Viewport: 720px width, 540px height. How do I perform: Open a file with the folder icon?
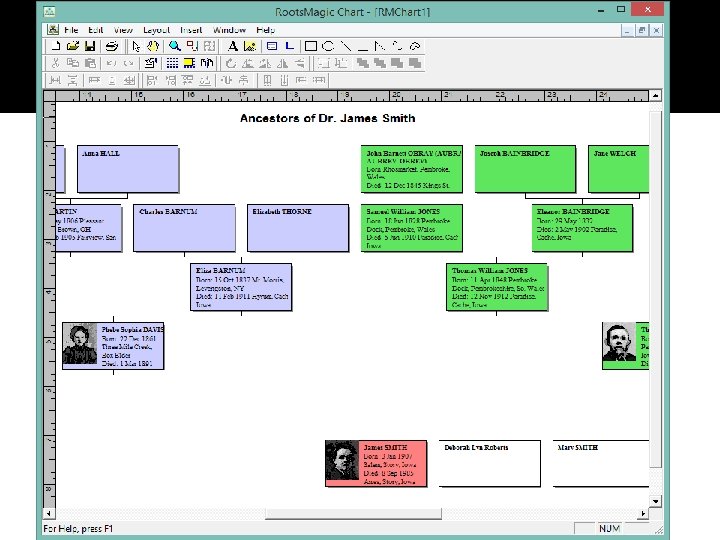pyautogui.click(x=73, y=46)
